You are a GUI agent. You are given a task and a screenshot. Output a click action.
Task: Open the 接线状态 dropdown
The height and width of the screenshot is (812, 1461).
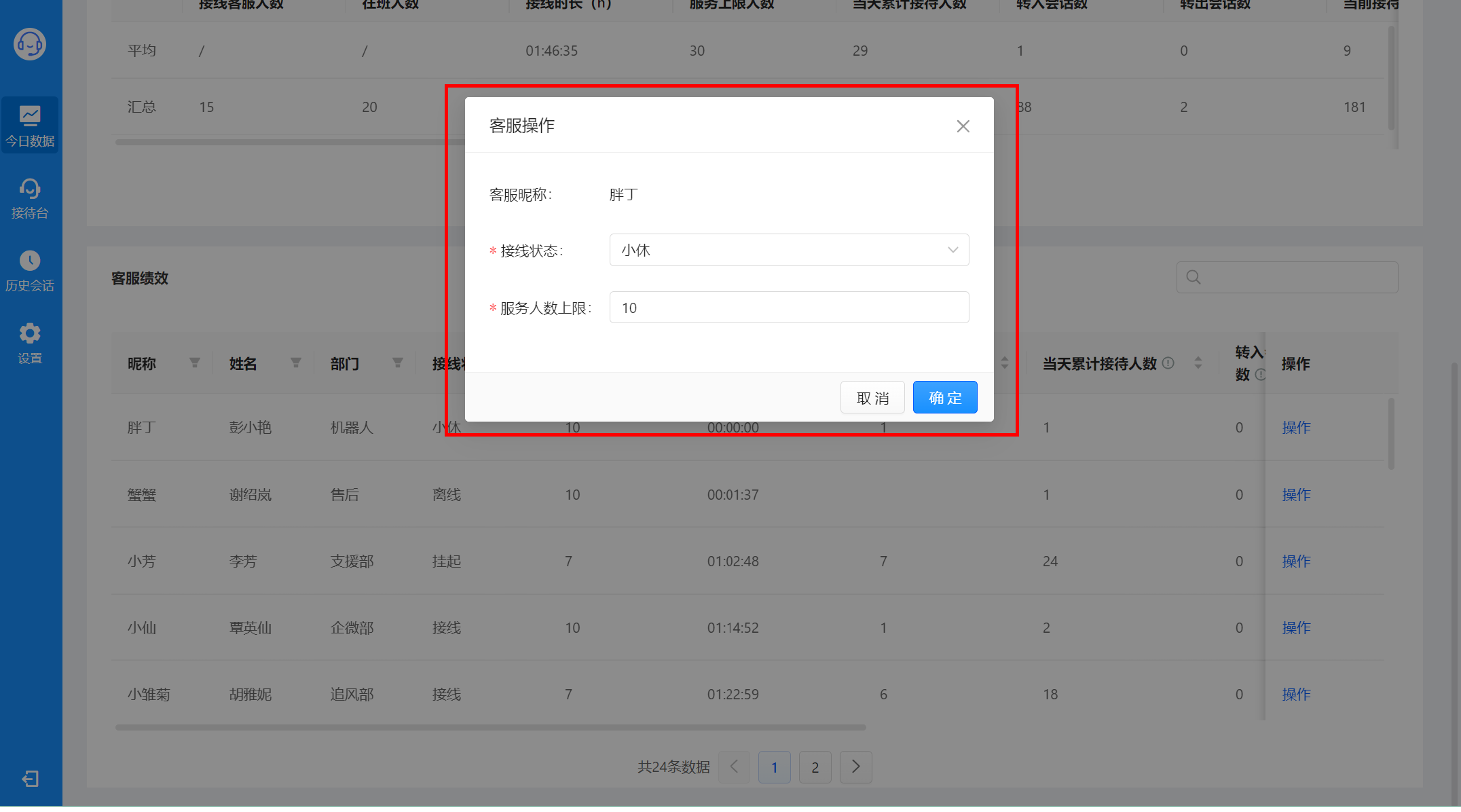pyautogui.click(x=789, y=250)
